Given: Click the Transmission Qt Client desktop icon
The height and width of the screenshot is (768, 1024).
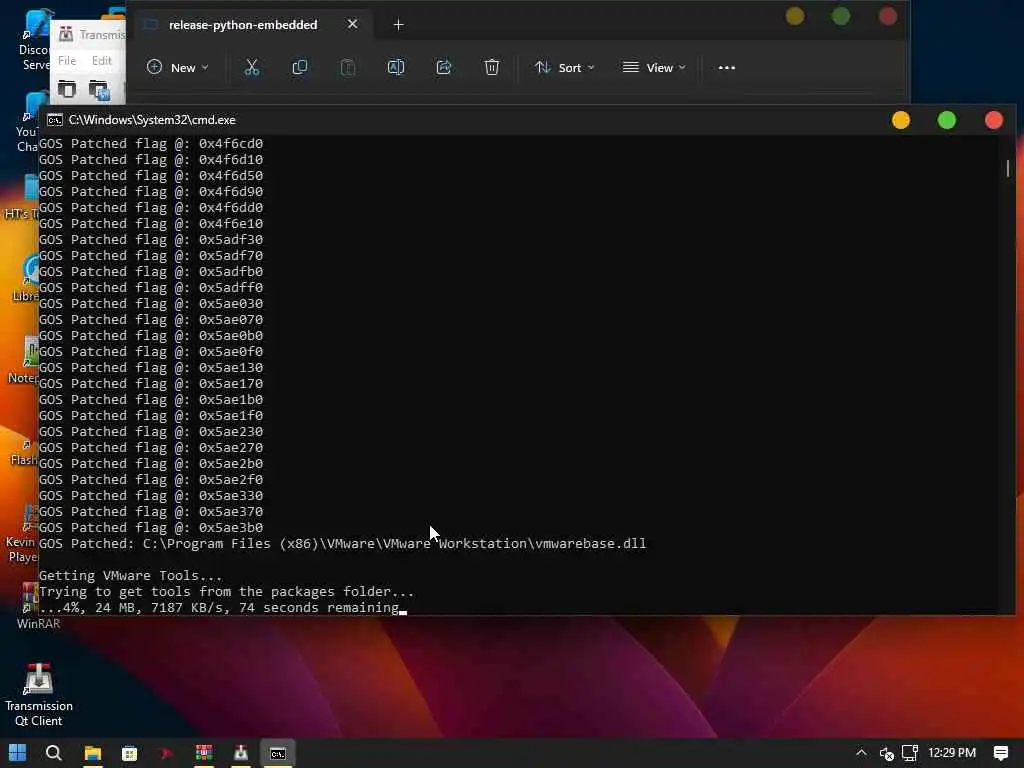Looking at the screenshot, I should tap(39, 695).
